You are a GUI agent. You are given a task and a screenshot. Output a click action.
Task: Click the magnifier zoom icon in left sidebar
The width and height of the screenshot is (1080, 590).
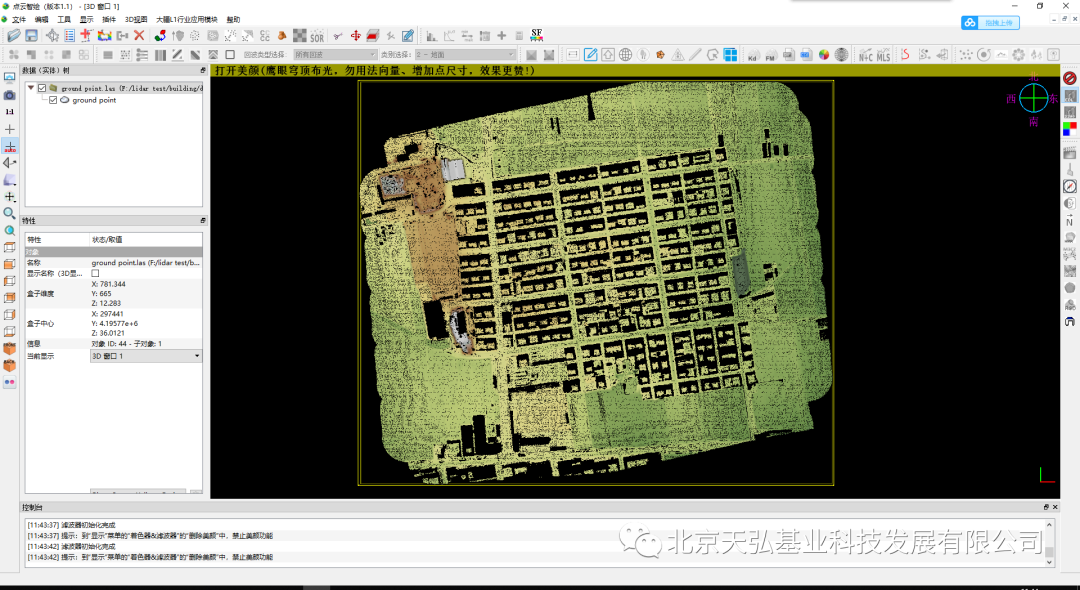[10, 213]
